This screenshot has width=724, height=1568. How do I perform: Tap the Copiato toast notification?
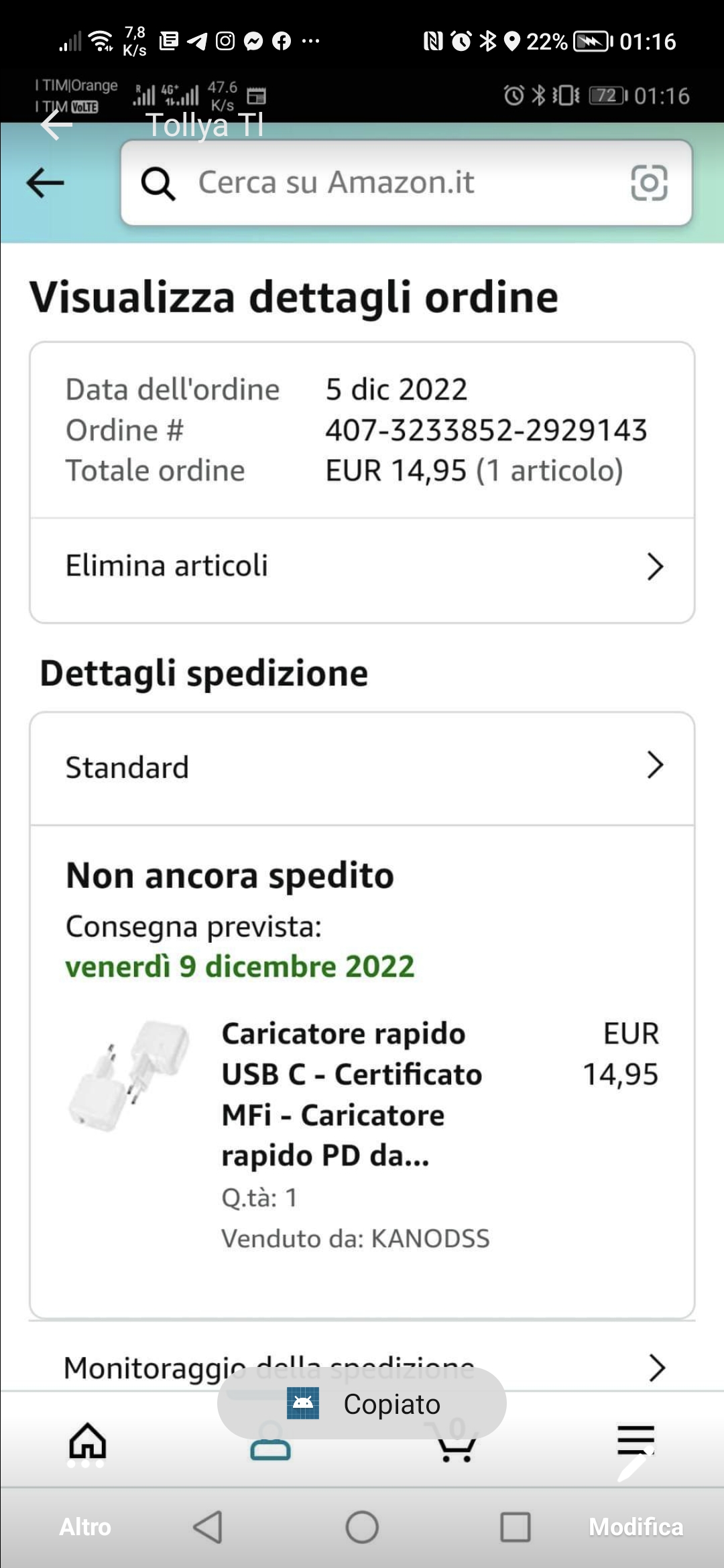362,1404
